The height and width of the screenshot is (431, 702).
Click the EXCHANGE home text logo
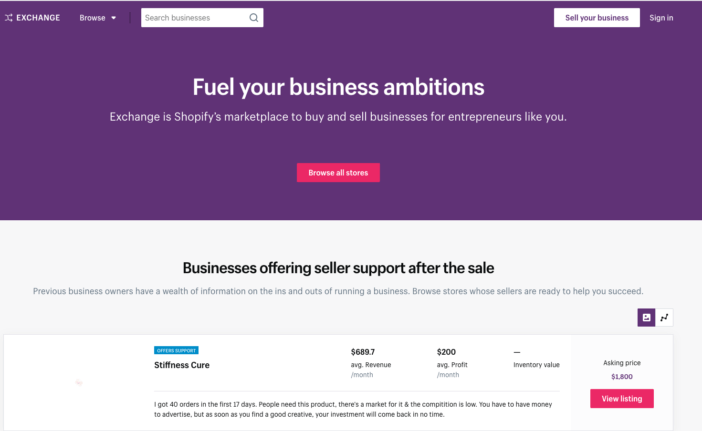(x=38, y=18)
